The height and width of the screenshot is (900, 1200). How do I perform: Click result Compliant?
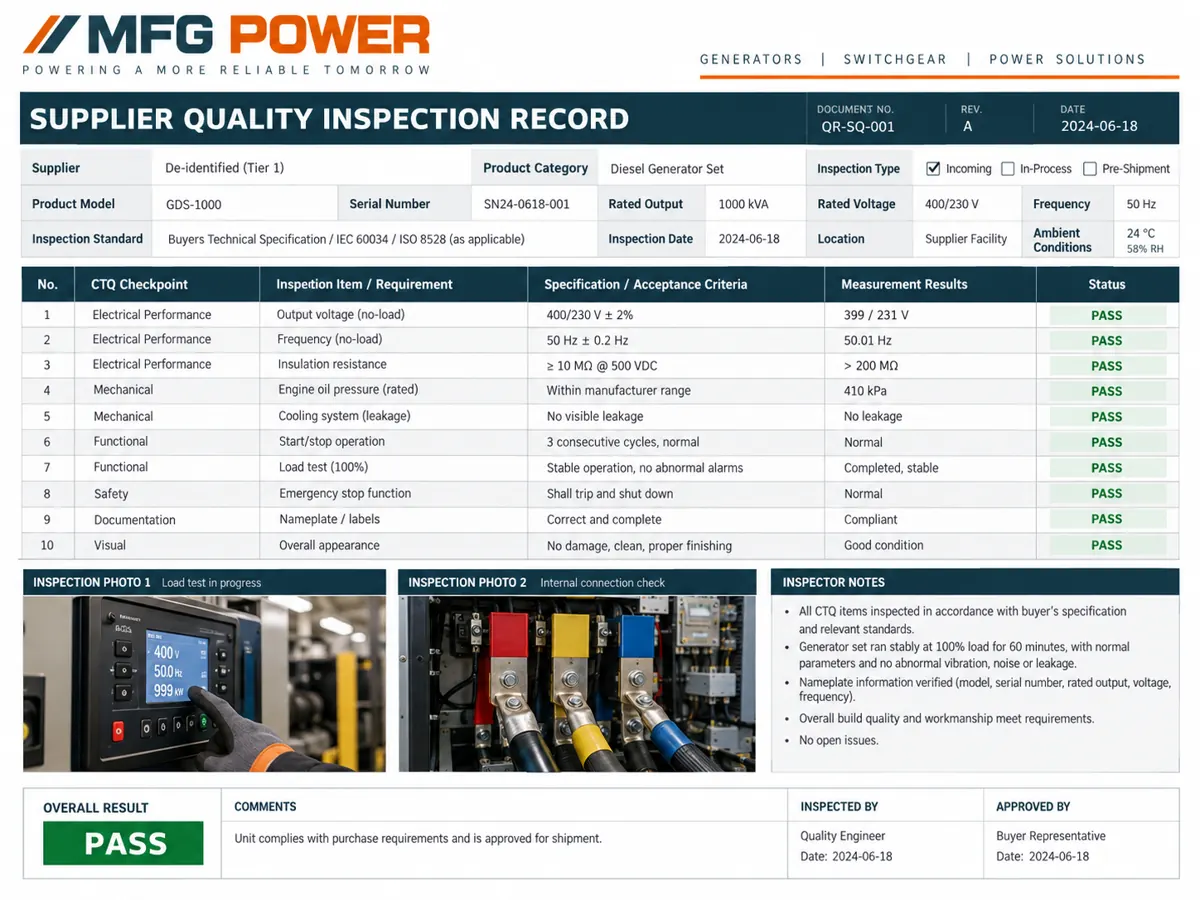(x=871, y=520)
